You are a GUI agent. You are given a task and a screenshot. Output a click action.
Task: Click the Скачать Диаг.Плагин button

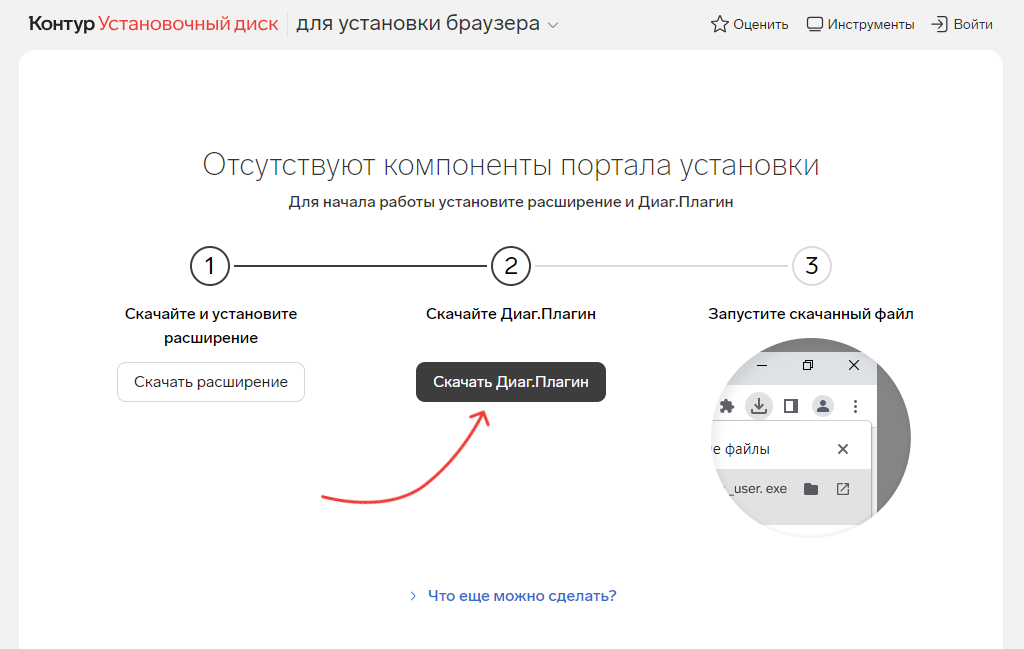point(511,382)
